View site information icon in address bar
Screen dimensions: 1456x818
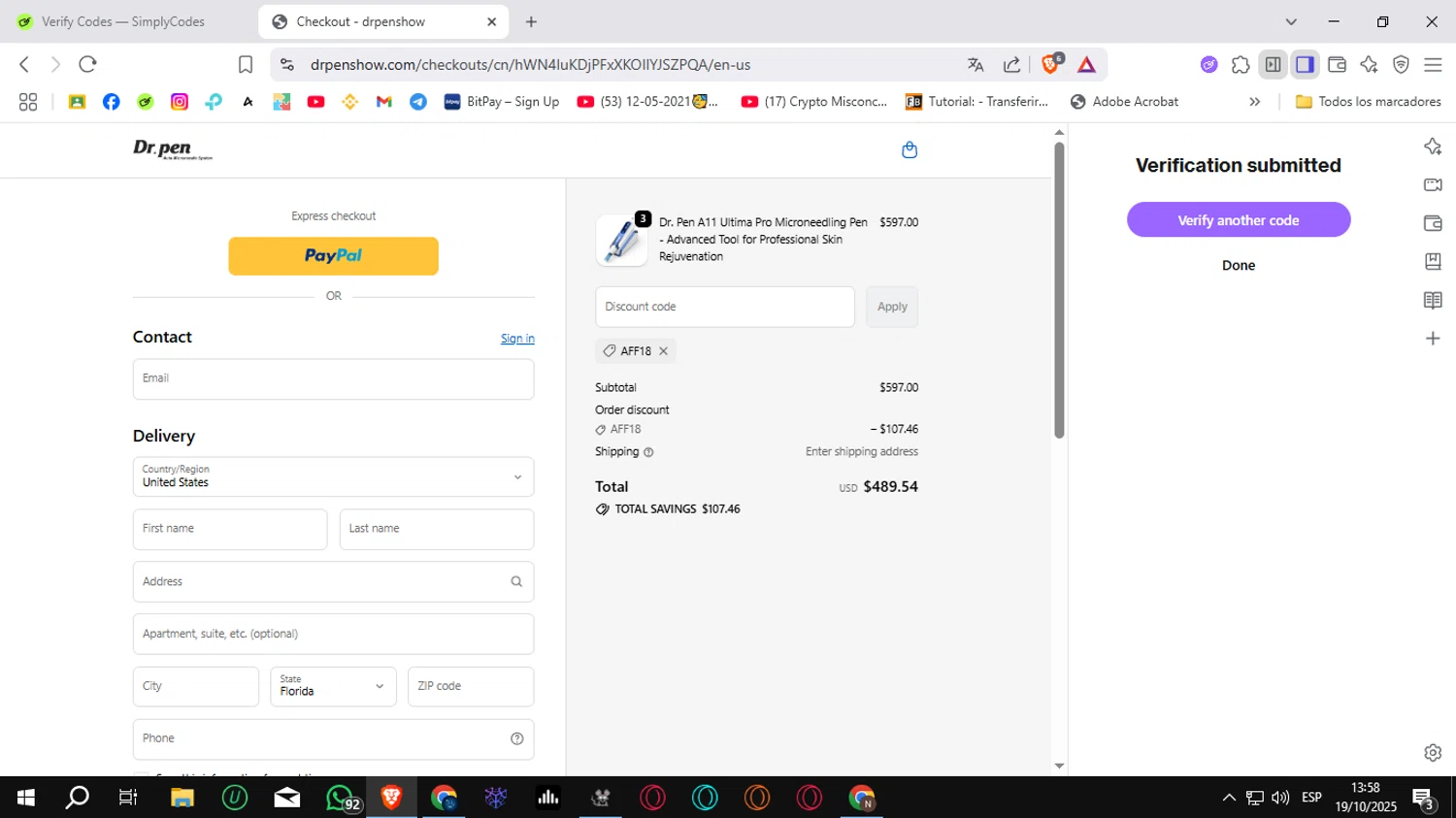pyautogui.click(x=286, y=65)
